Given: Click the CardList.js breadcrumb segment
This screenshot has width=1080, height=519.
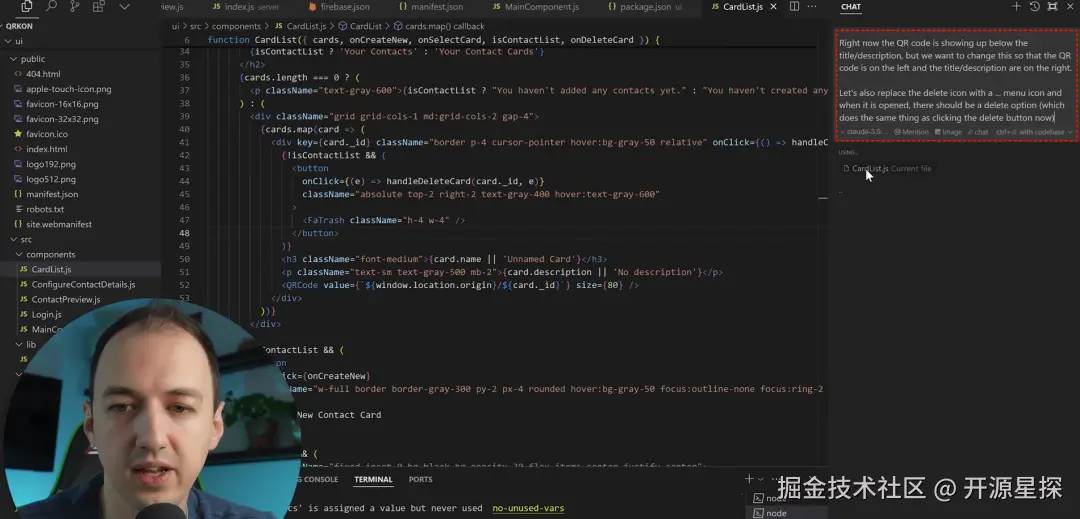Looking at the screenshot, I should (301, 26).
